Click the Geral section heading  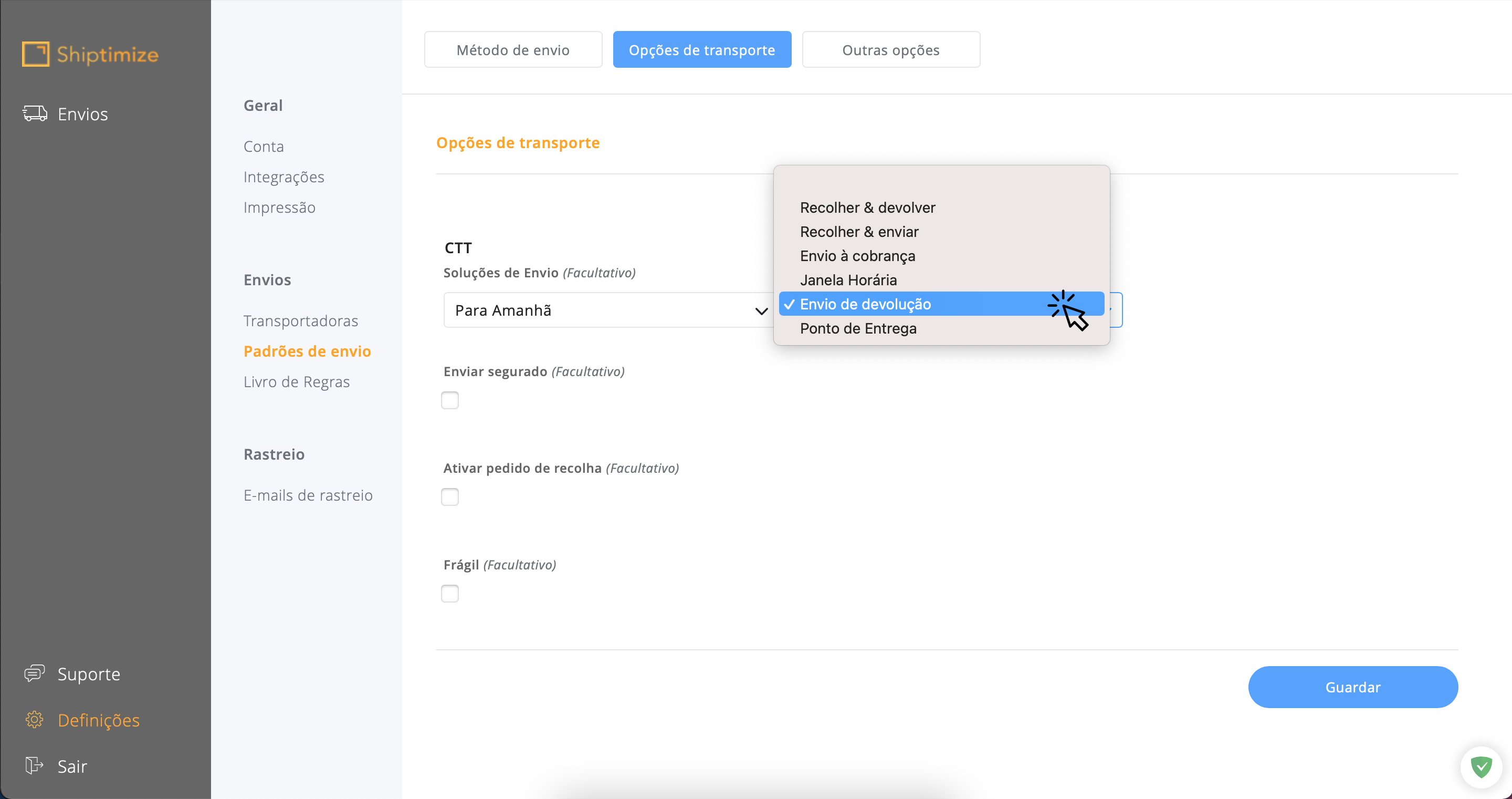pos(263,105)
